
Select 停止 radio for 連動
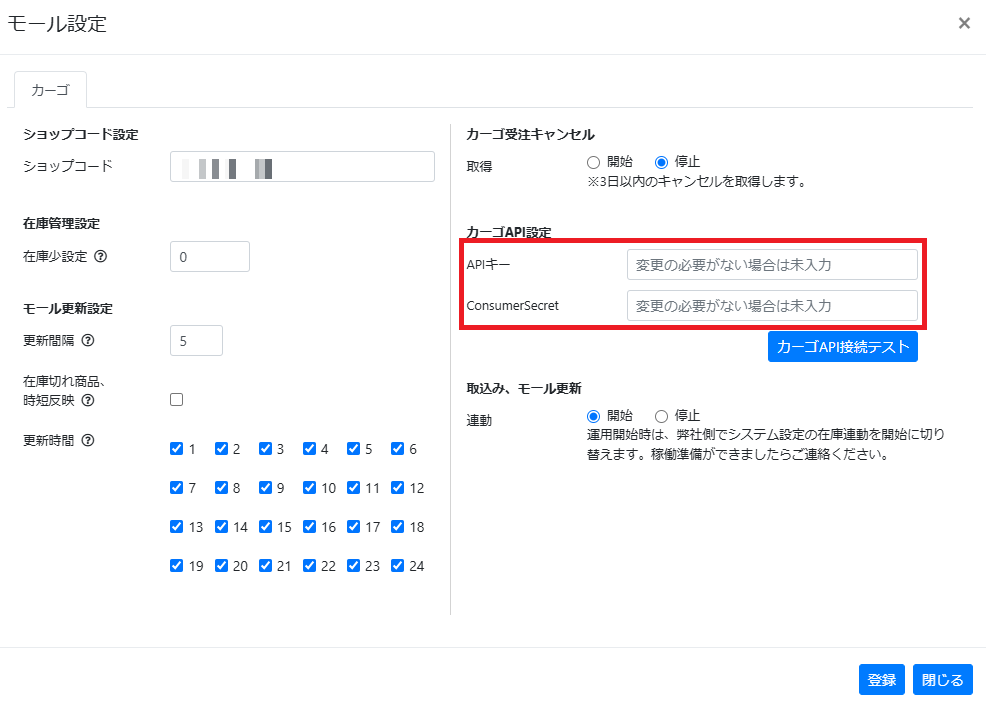coord(661,416)
